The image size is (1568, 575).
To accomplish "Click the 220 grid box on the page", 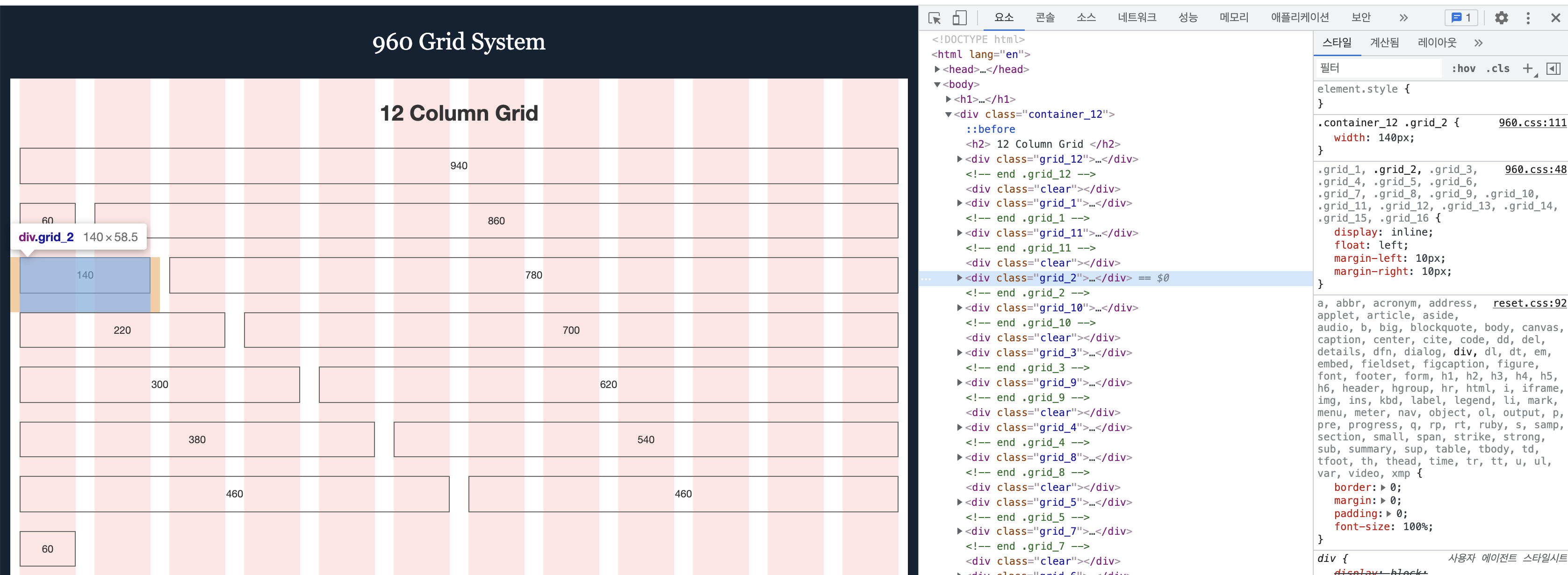I will pos(122,331).
